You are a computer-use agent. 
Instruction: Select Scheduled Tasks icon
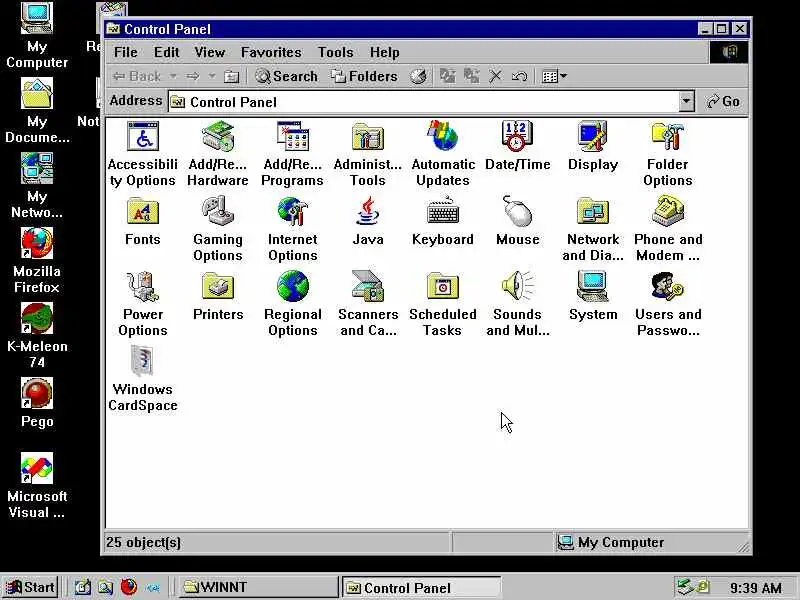443,286
